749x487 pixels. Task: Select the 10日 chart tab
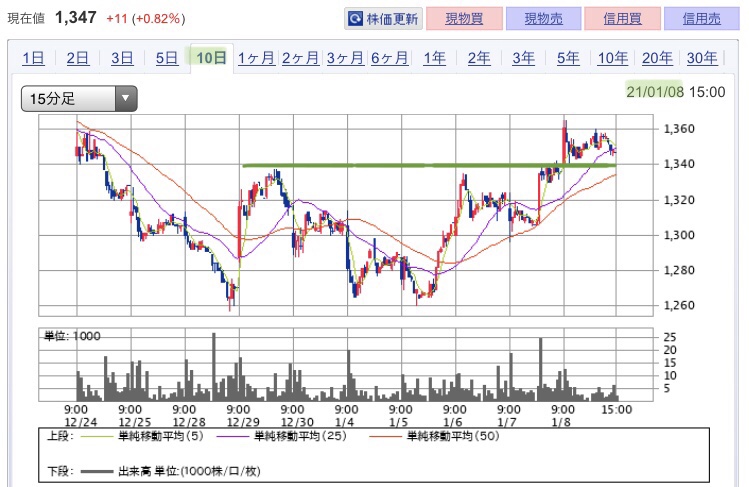[x=212, y=58]
